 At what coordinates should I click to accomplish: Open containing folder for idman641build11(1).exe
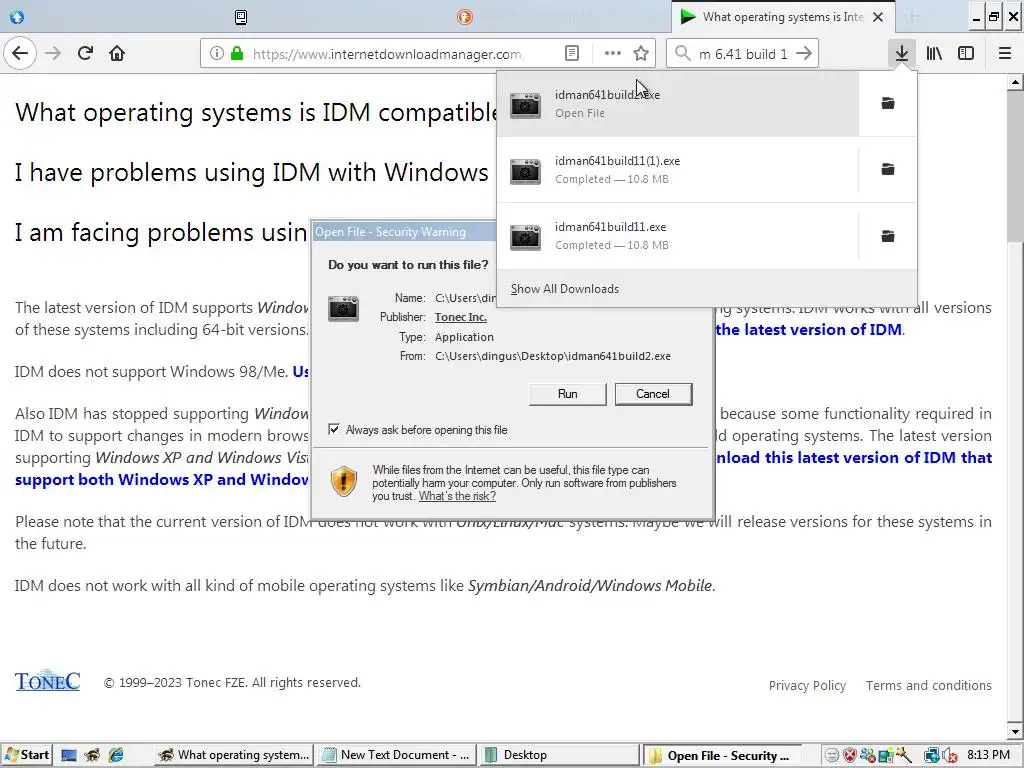(888, 170)
